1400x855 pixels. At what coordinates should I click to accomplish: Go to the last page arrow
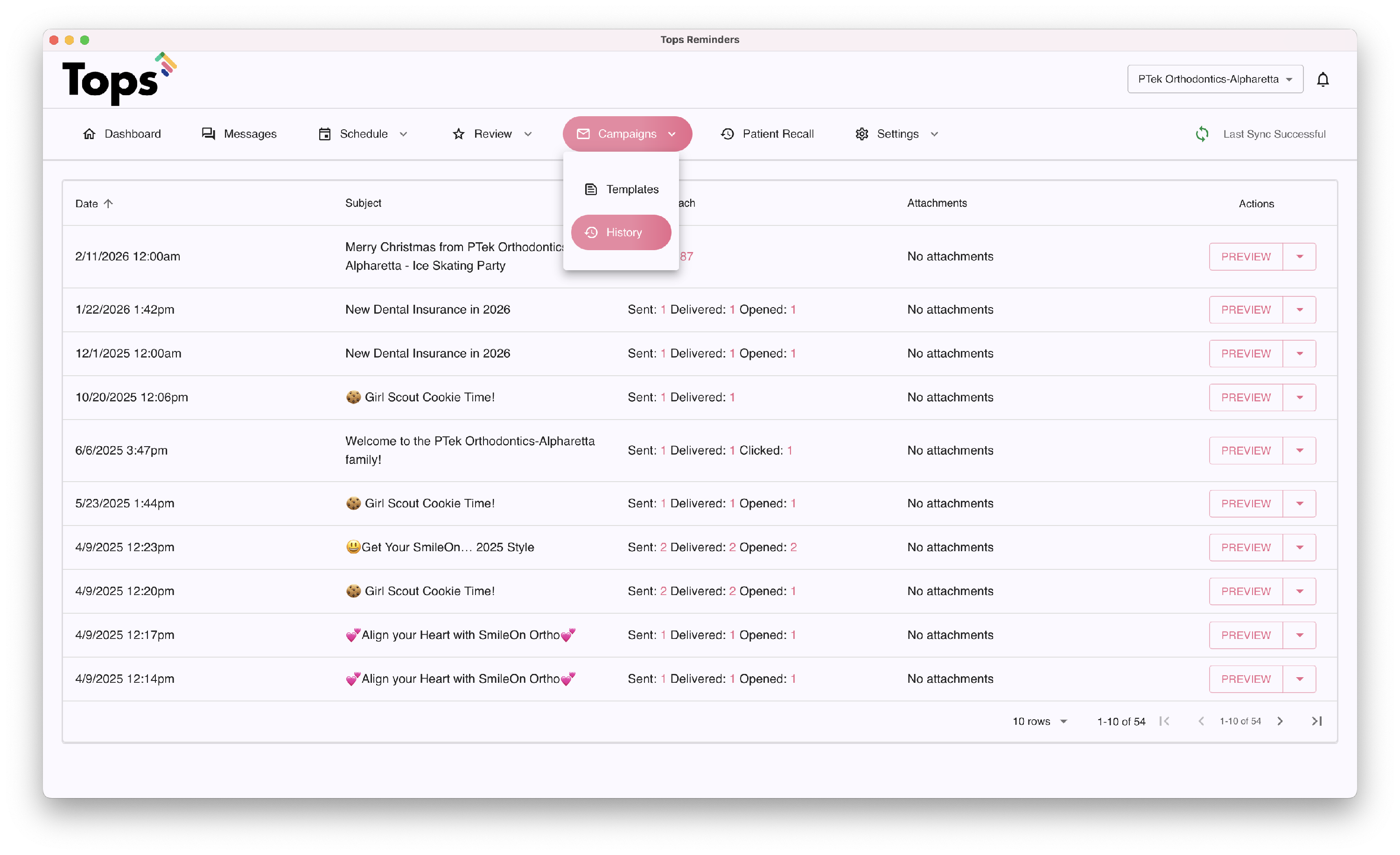pos(1316,721)
